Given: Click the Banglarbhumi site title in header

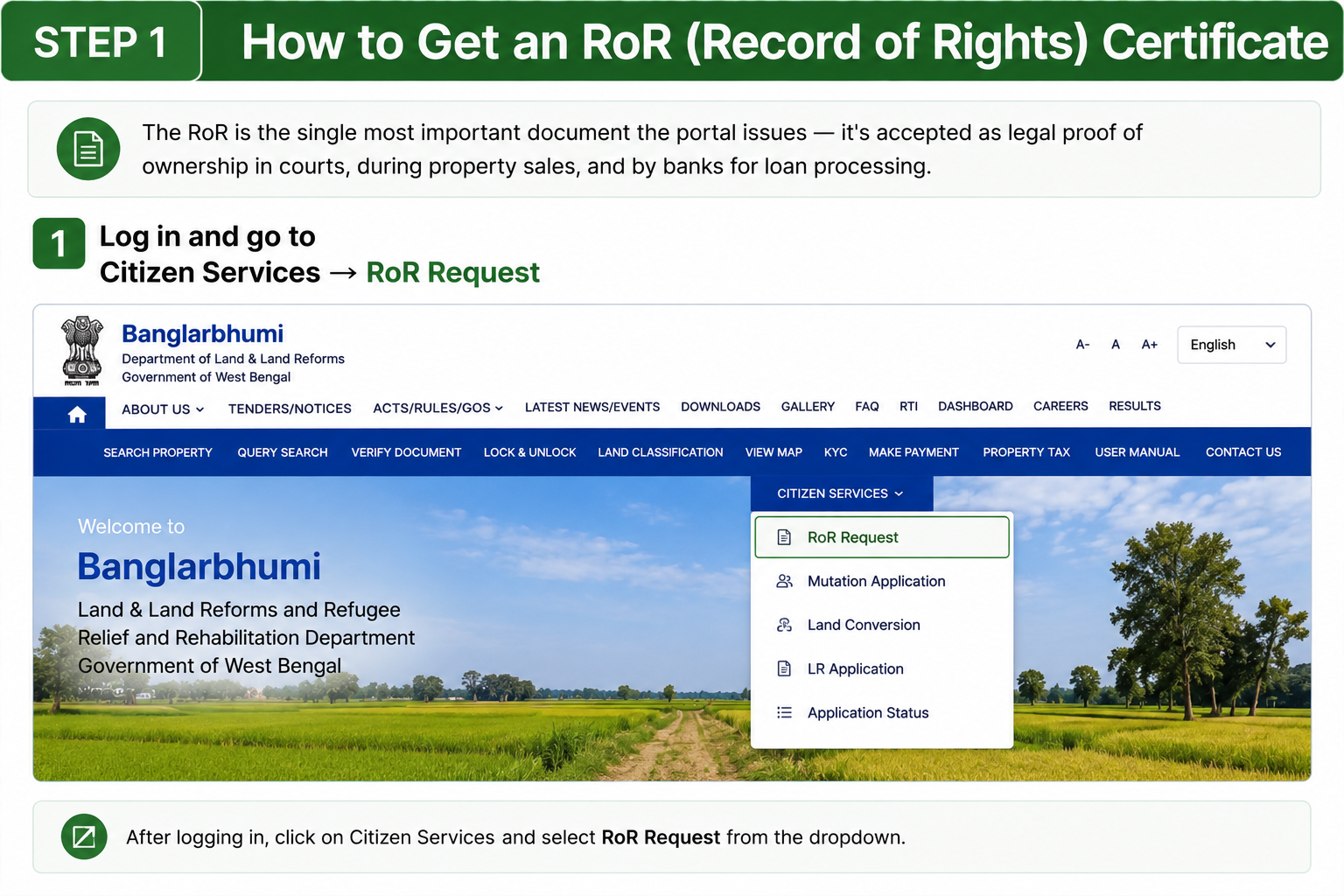Looking at the screenshot, I should tap(202, 334).
